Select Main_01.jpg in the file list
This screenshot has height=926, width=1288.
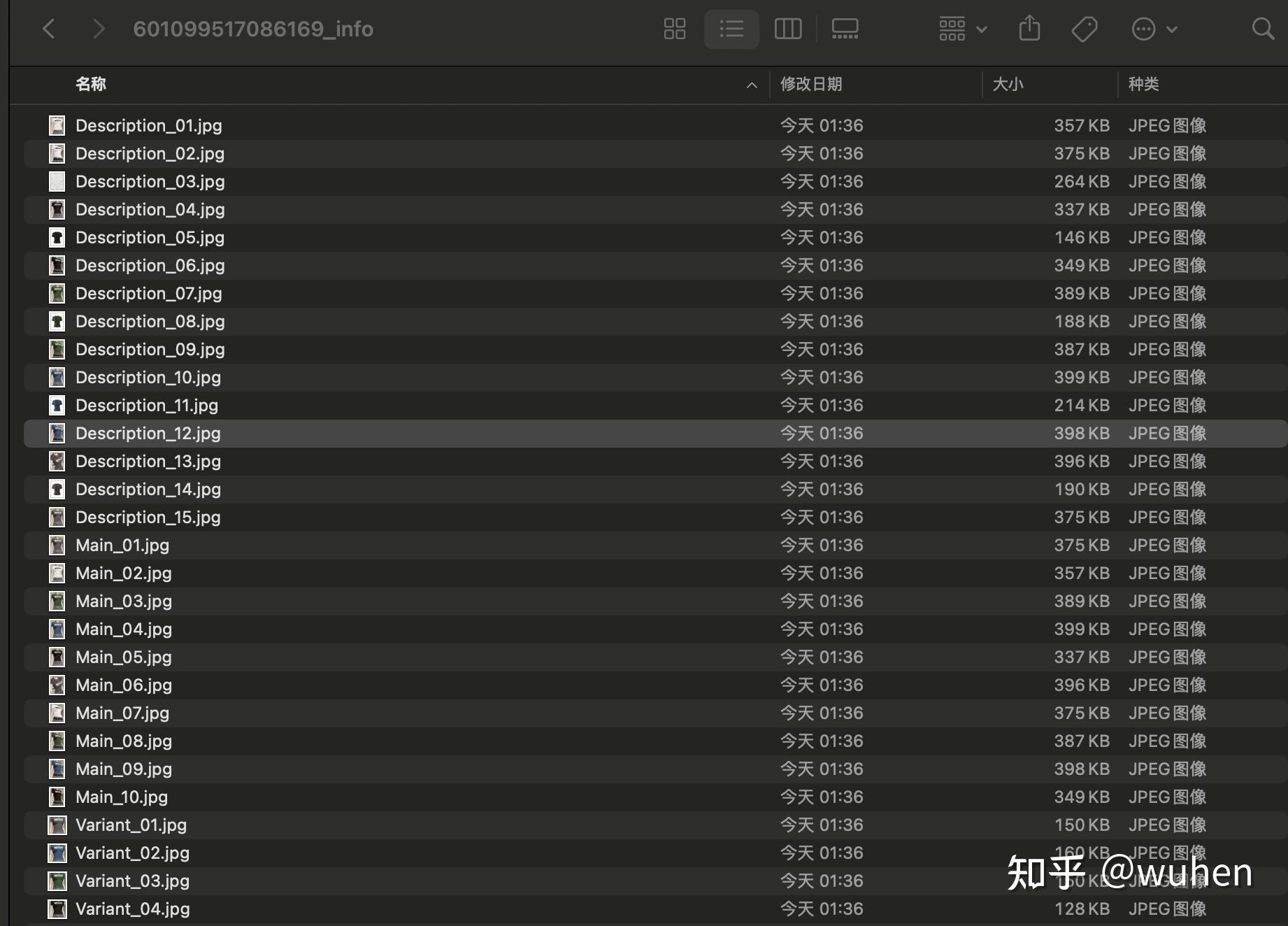click(122, 545)
